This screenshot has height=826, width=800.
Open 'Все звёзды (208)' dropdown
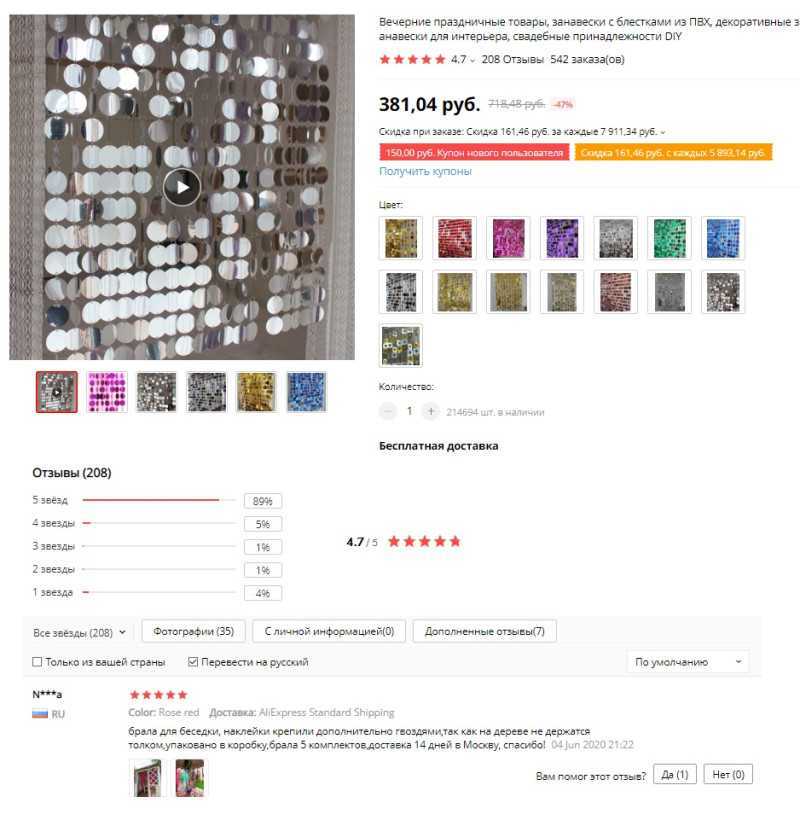79,632
